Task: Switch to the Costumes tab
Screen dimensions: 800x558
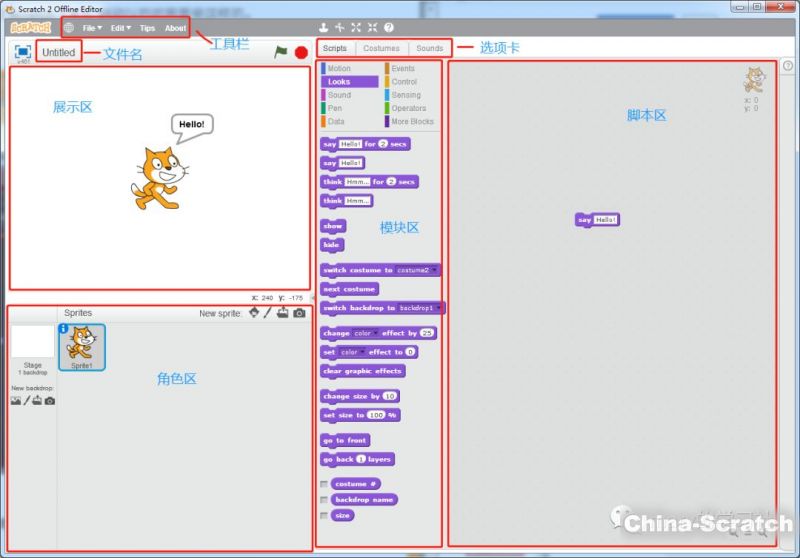Action: 381,48
